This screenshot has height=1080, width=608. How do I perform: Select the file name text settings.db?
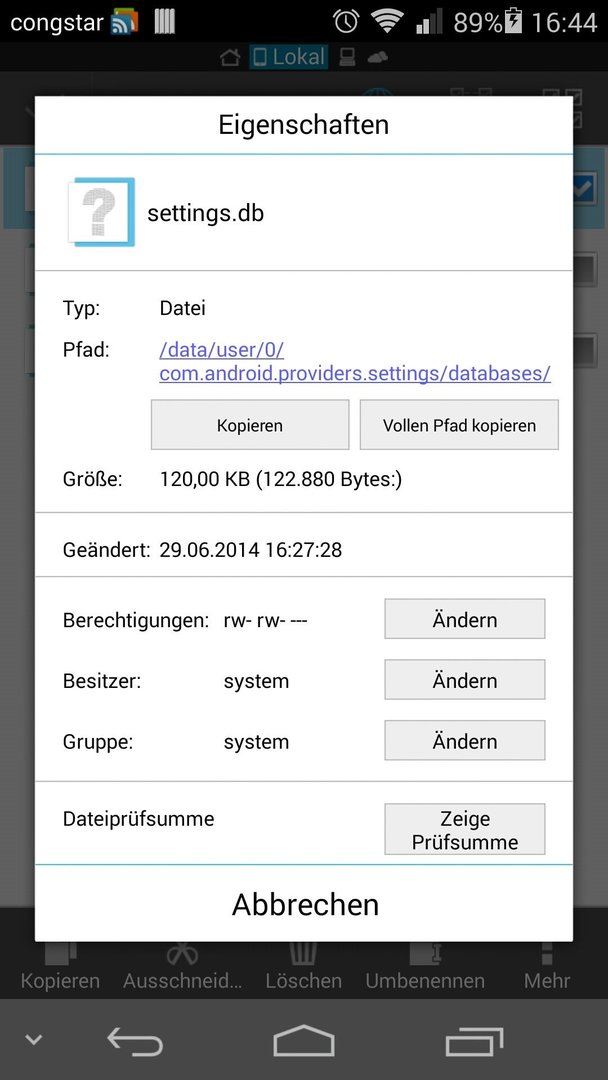(x=205, y=213)
